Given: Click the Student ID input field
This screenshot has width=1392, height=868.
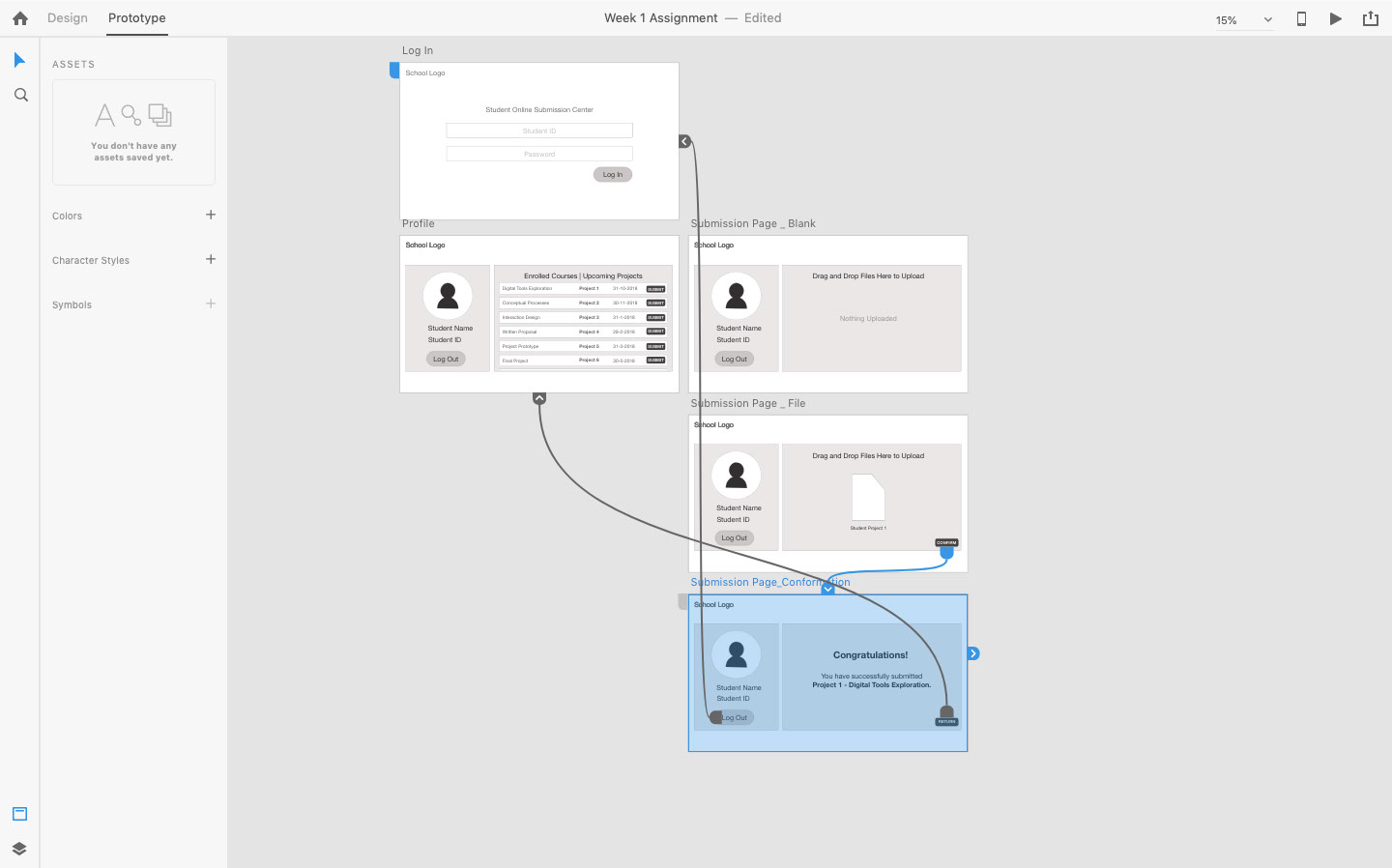Looking at the screenshot, I should (x=539, y=130).
